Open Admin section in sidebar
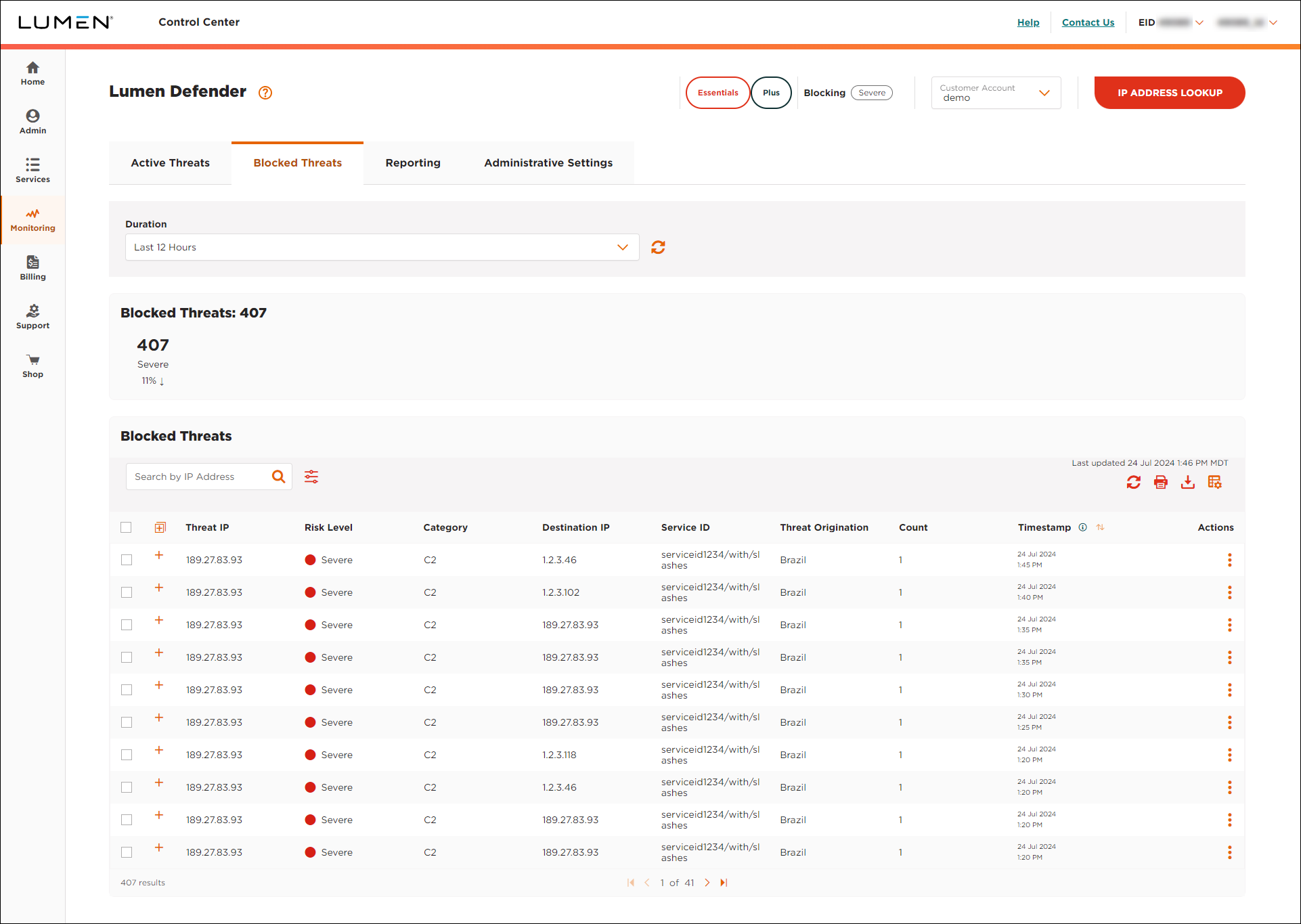Image resolution: width=1301 pixels, height=924 pixels. tap(32, 123)
